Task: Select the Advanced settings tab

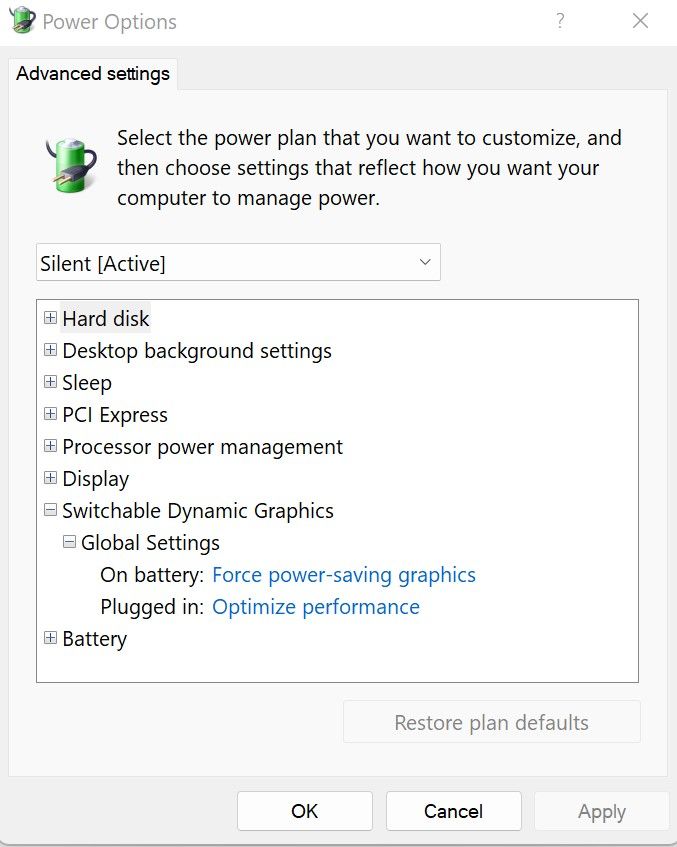Action: [93, 73]
